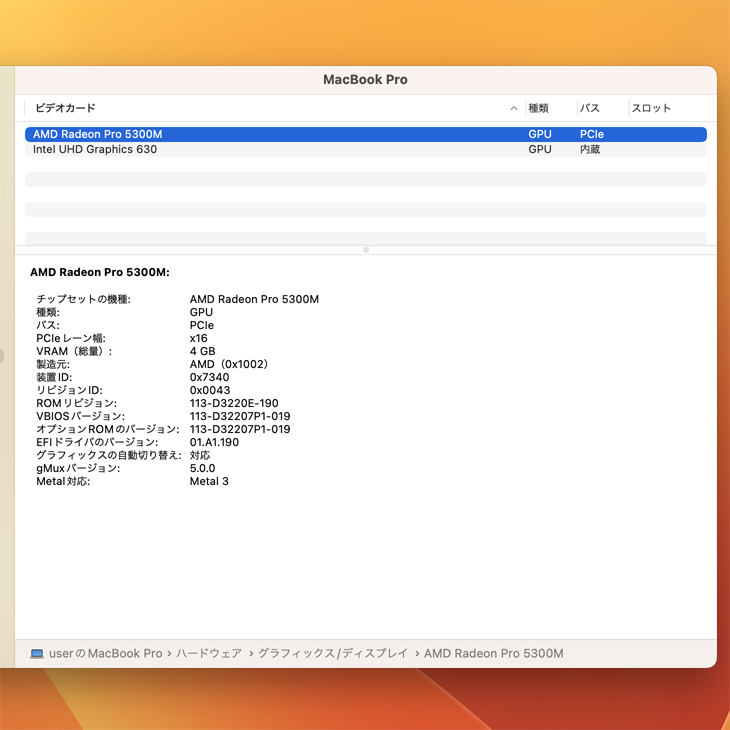The height and width of the screenshot is (730, 730).
Task: Select the Intel UHD Graphics 630 row
Action: tap(365, 149)
